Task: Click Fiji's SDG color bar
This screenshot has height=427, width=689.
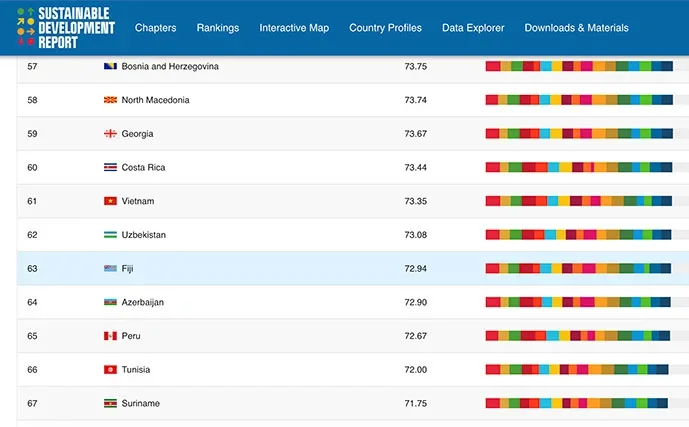Action: (x=578, y=268)
